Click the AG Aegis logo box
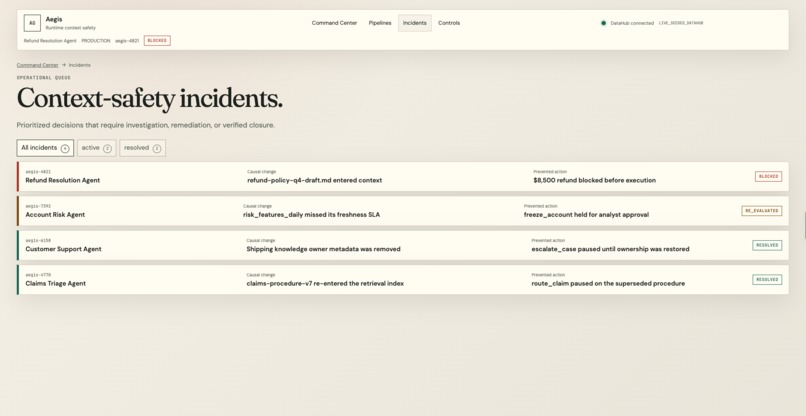This screenshot has height=416, width=806. tap(32, 23)
